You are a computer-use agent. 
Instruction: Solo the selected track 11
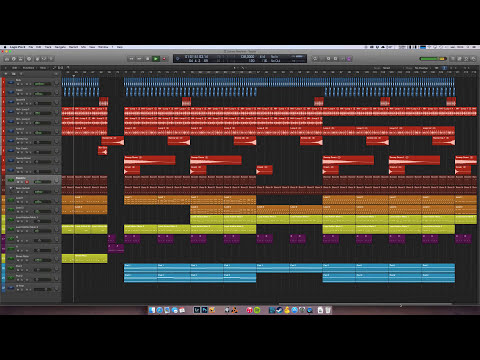[x=22, y=182]
